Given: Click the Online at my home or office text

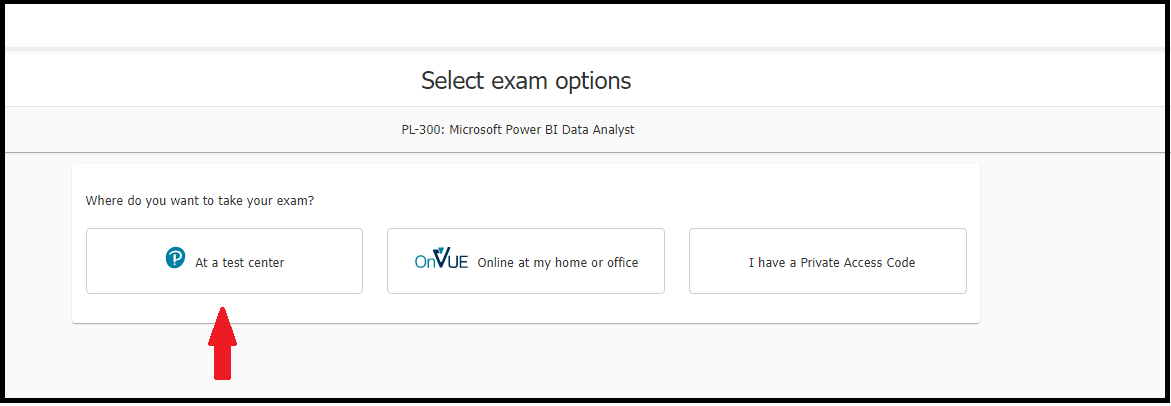Looking at the screenshot, I should pos(558,263).
